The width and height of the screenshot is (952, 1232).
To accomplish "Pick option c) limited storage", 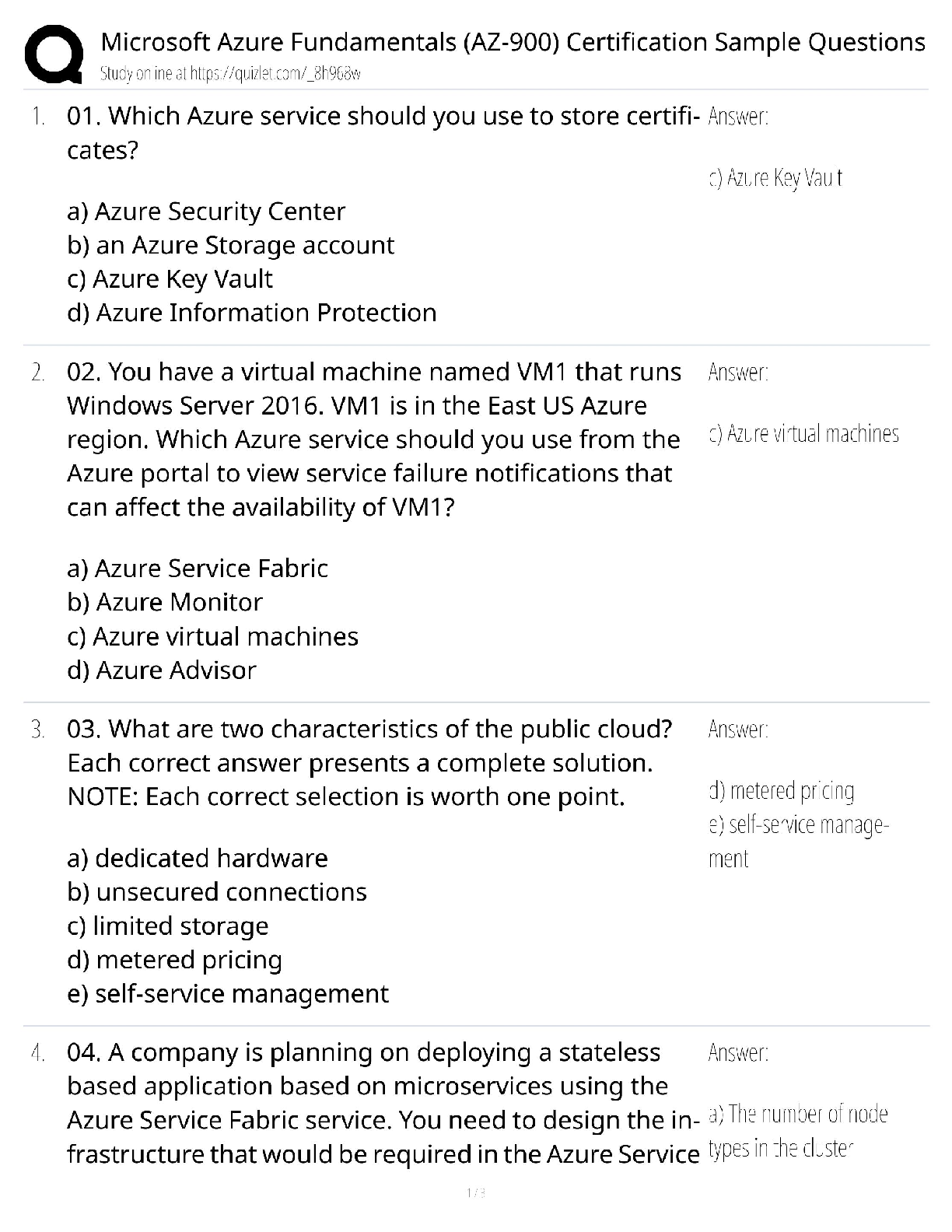I will pyautogui.click(x=168, y=926).
